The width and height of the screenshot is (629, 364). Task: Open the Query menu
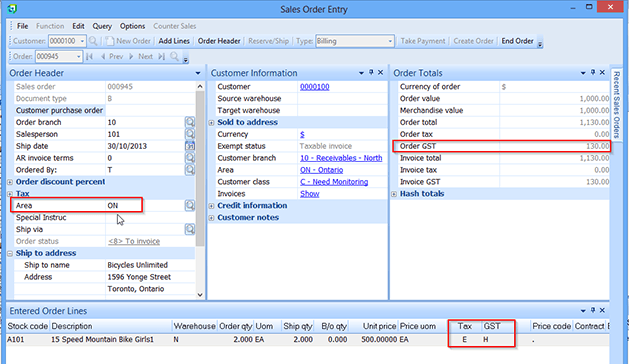pos(102,26)
